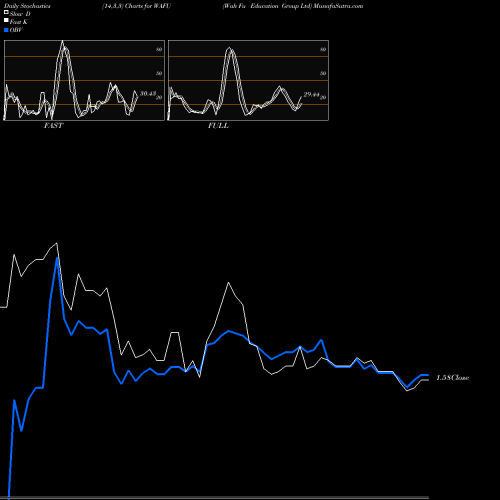Screen dimensions: 500x500
Task: Click 'Wah Fu Education Group Ltd' title text
Action: 267,6
